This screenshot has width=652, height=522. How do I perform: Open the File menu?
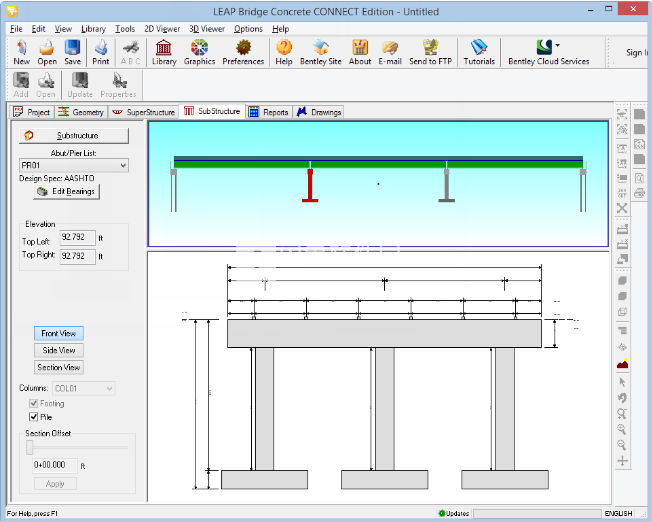pos(16,29)
